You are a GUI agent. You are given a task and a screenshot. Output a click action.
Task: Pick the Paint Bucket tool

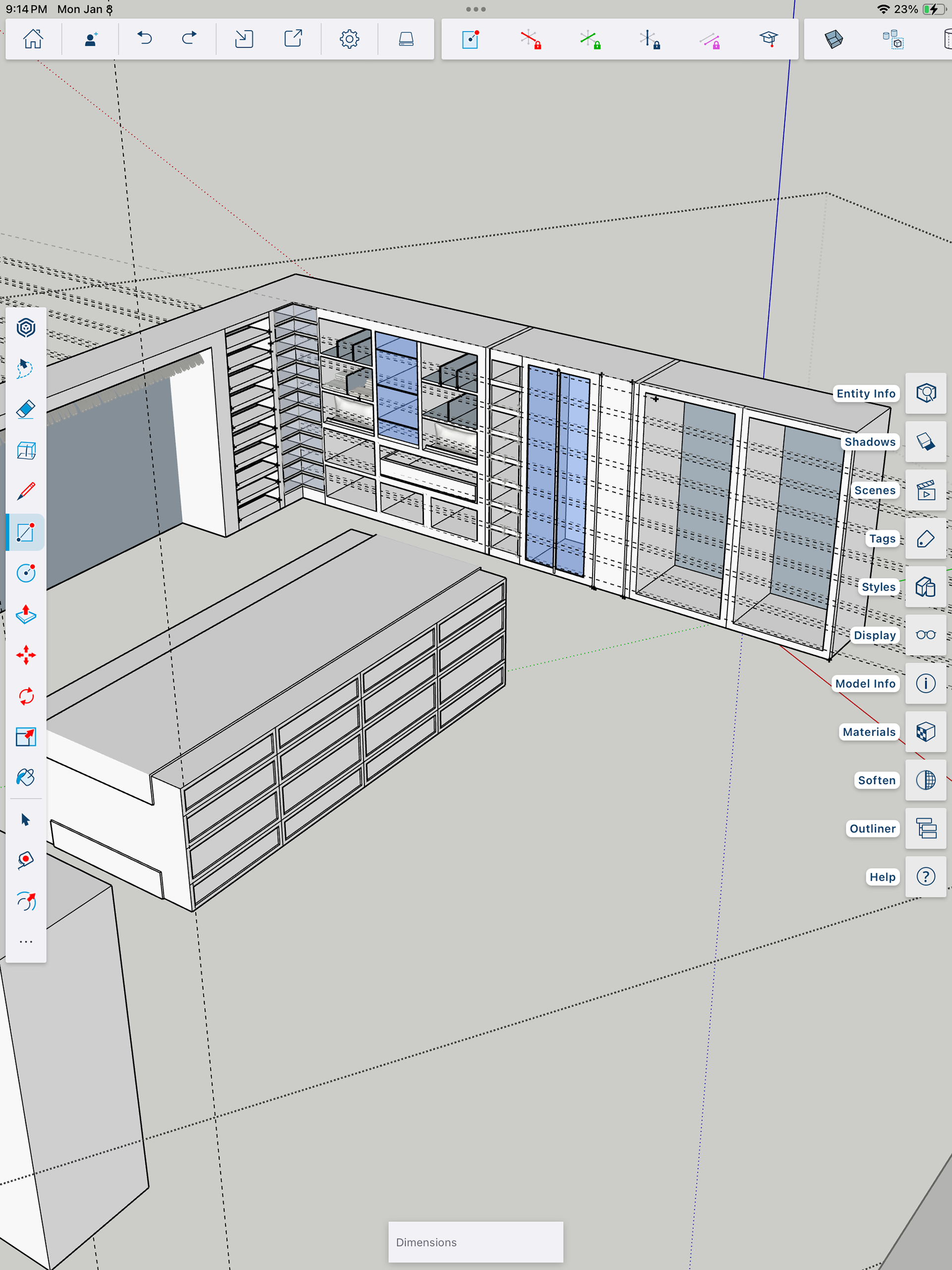coord(26,778)
